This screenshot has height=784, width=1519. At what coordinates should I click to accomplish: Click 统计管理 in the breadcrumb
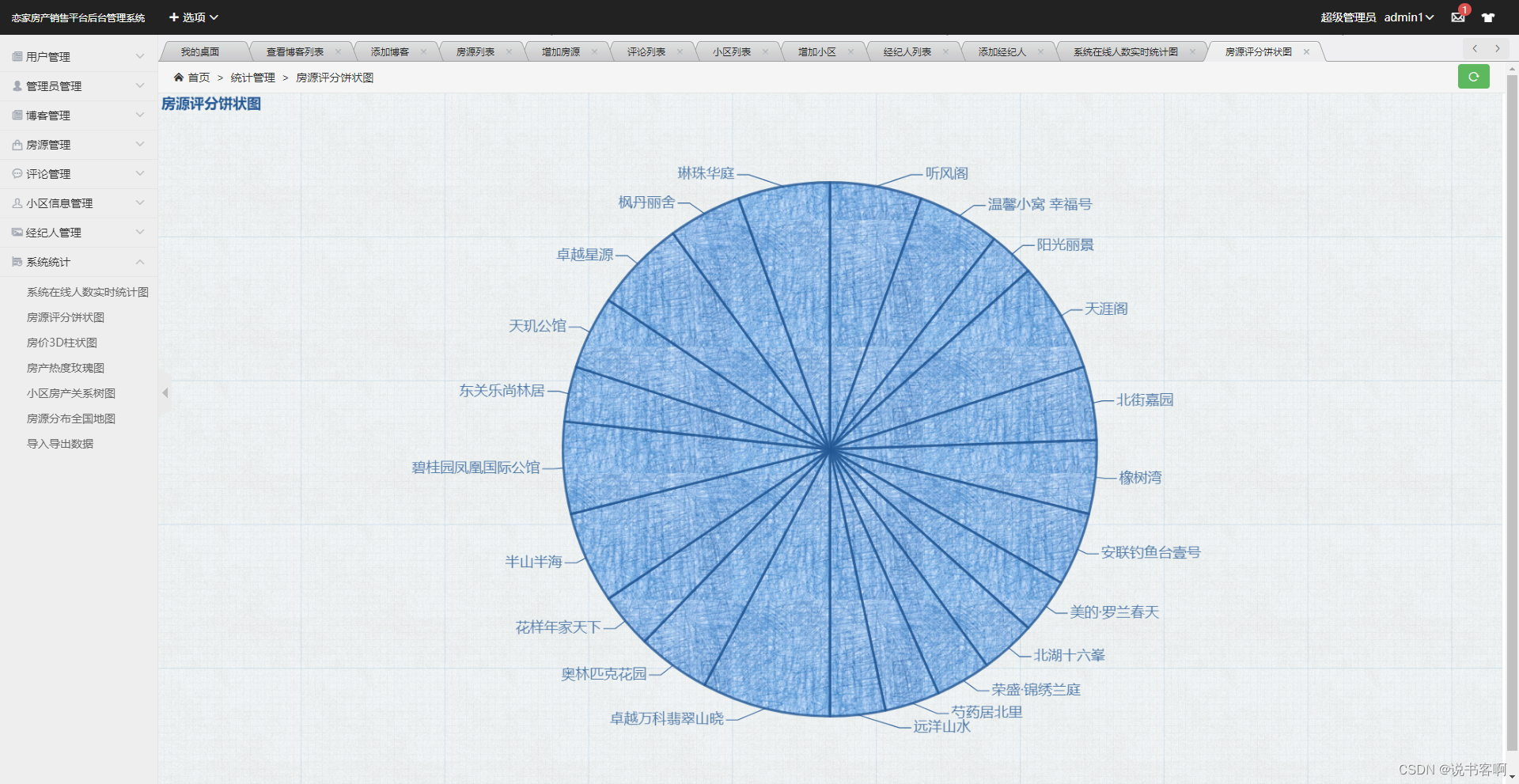click(253, 78)
